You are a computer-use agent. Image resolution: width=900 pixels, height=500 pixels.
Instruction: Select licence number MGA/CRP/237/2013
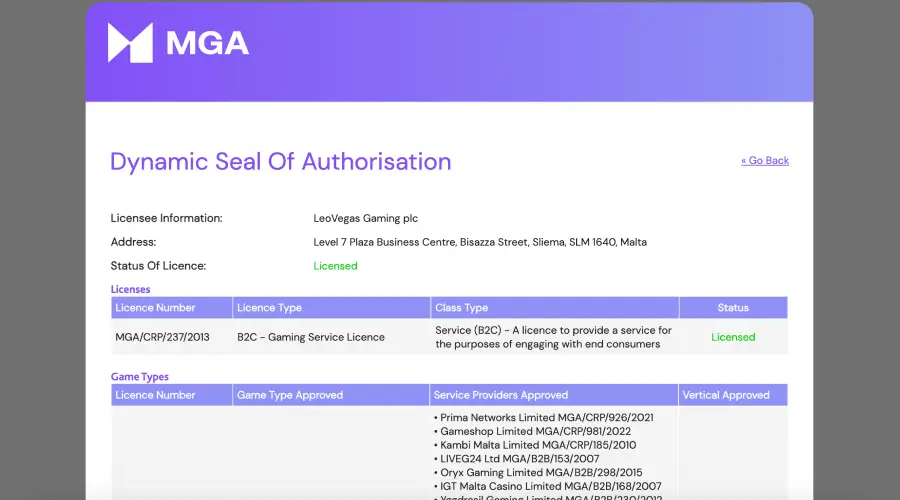pyautogui.click(x=162, y=337)
